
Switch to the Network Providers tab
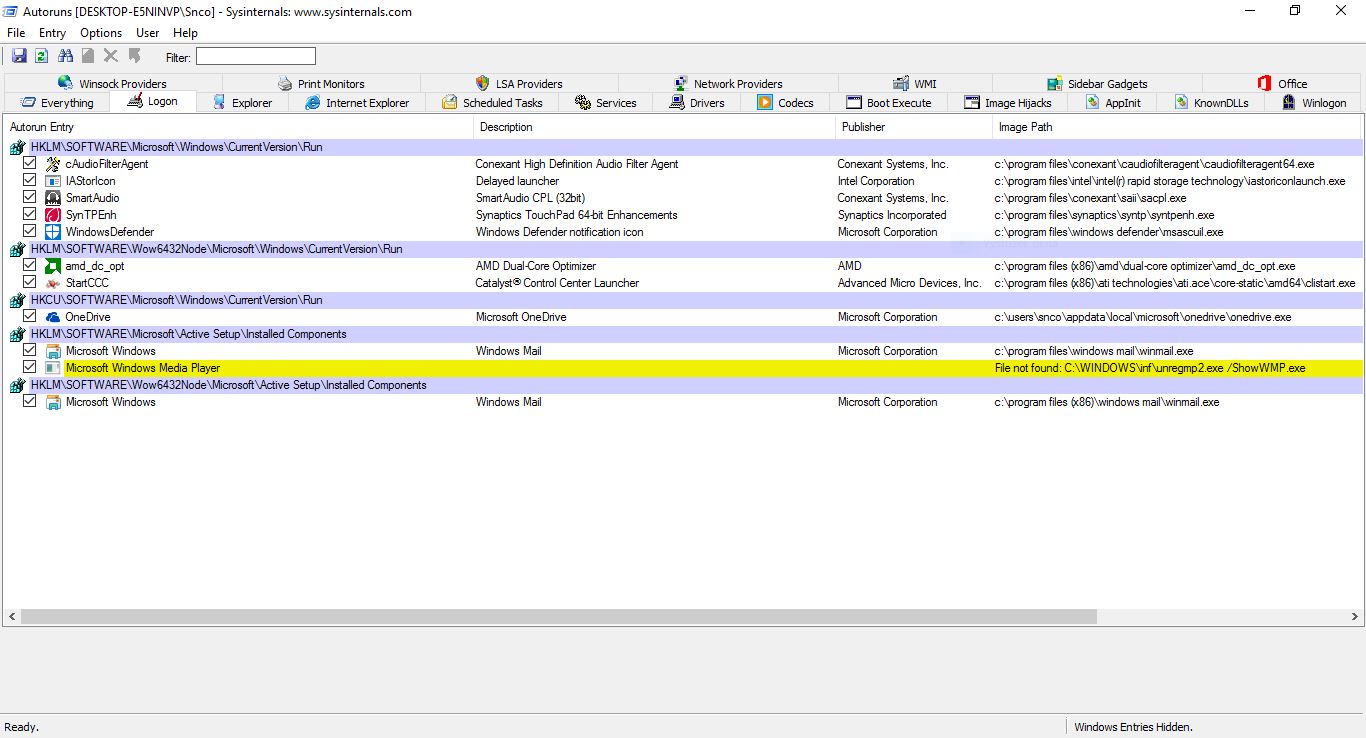click(x=728, y=84)
